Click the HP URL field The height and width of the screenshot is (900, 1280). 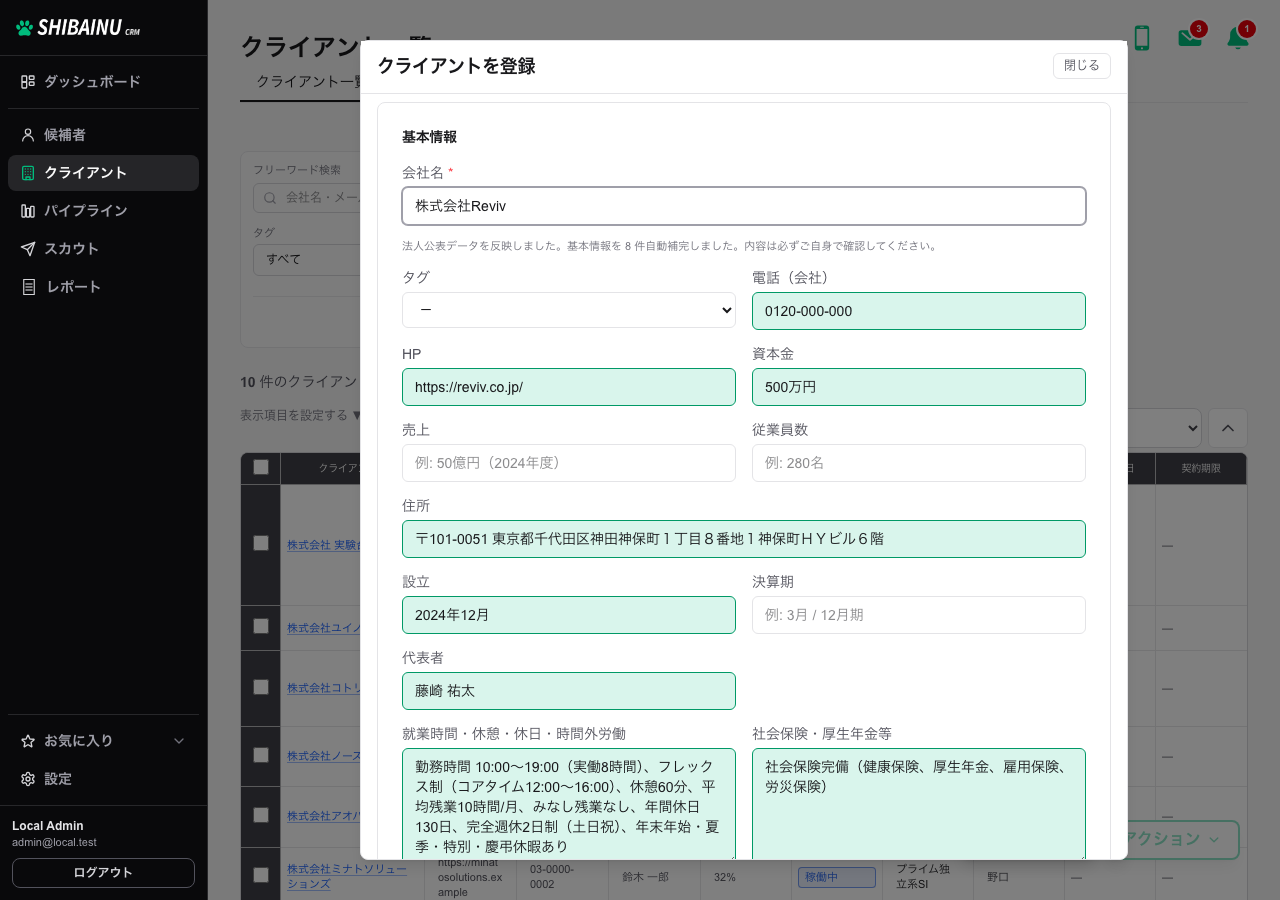point(569,387)
